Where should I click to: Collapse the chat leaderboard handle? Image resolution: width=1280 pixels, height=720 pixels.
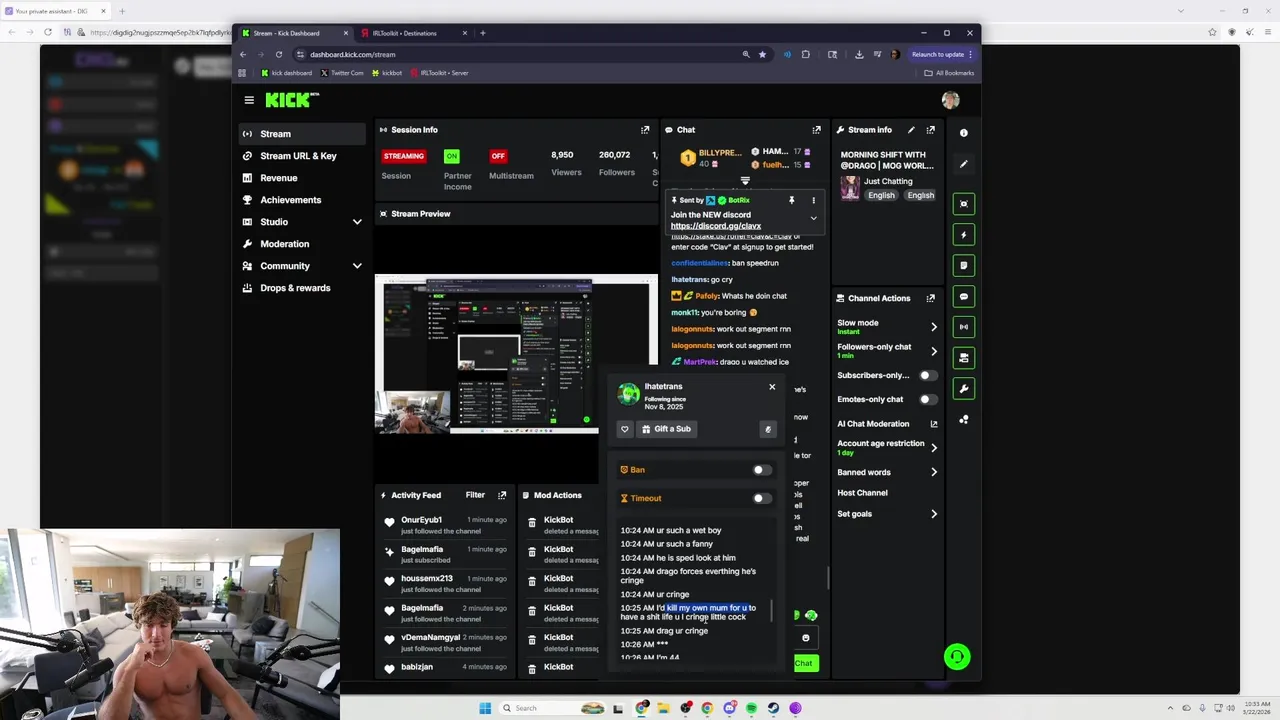pos(745,181)
